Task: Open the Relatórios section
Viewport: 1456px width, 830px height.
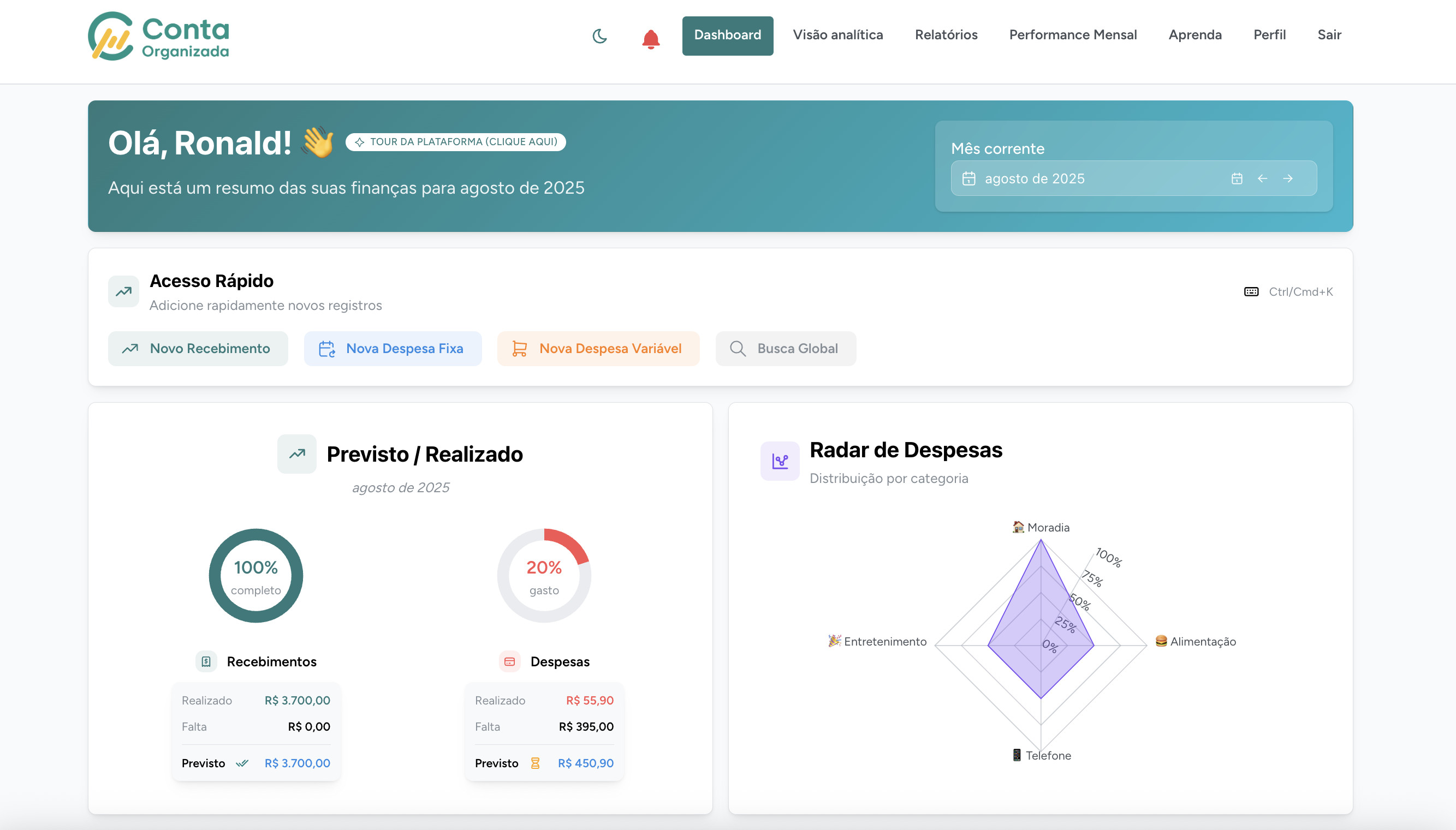Action: click(946, 35)
